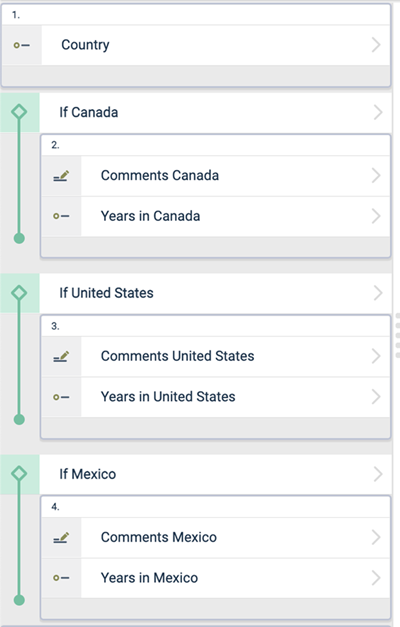The height and width of the screenshot is (627, 400).
Task: Click the If Canada condition diamond icon
Action: click(x=19, y=112)
